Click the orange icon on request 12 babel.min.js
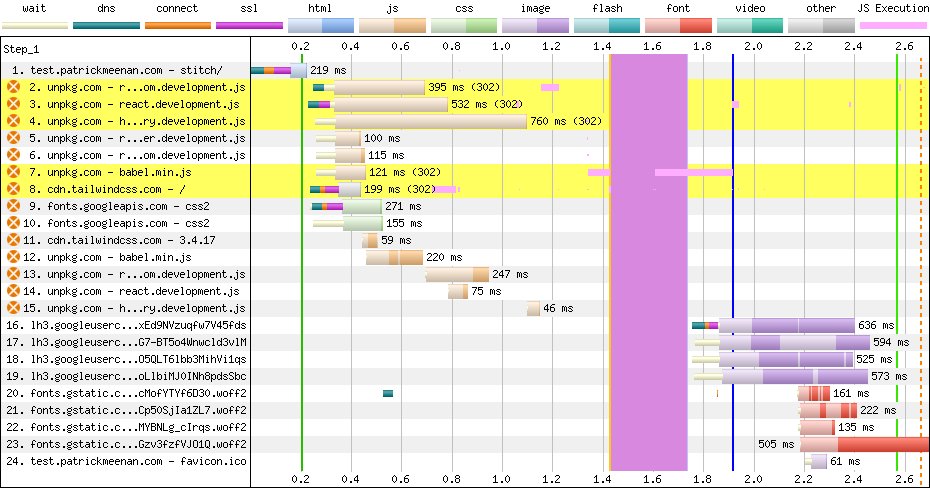This screenshot has width=930, height=488. [x=13, y=258]
